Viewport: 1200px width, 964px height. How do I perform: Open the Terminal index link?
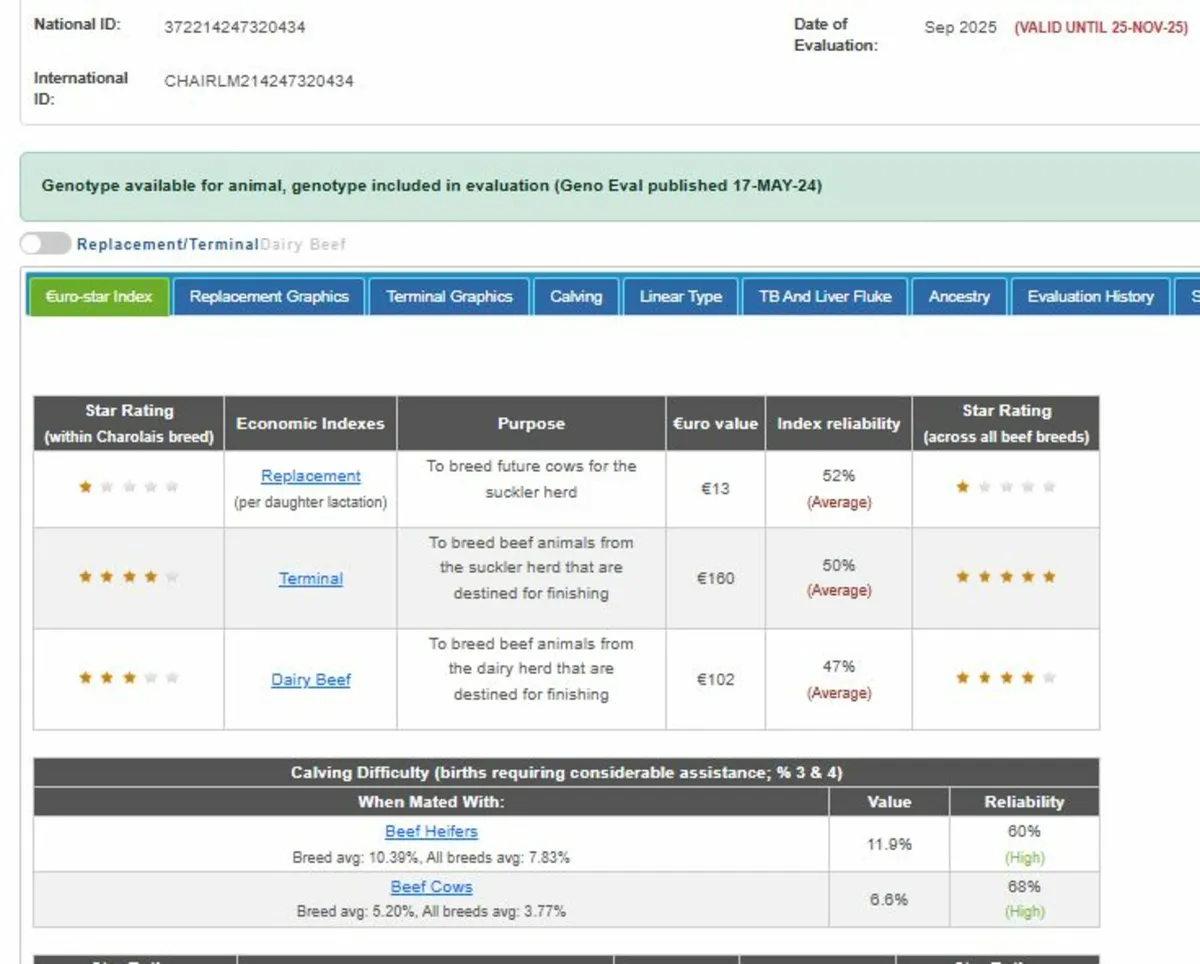311,578
